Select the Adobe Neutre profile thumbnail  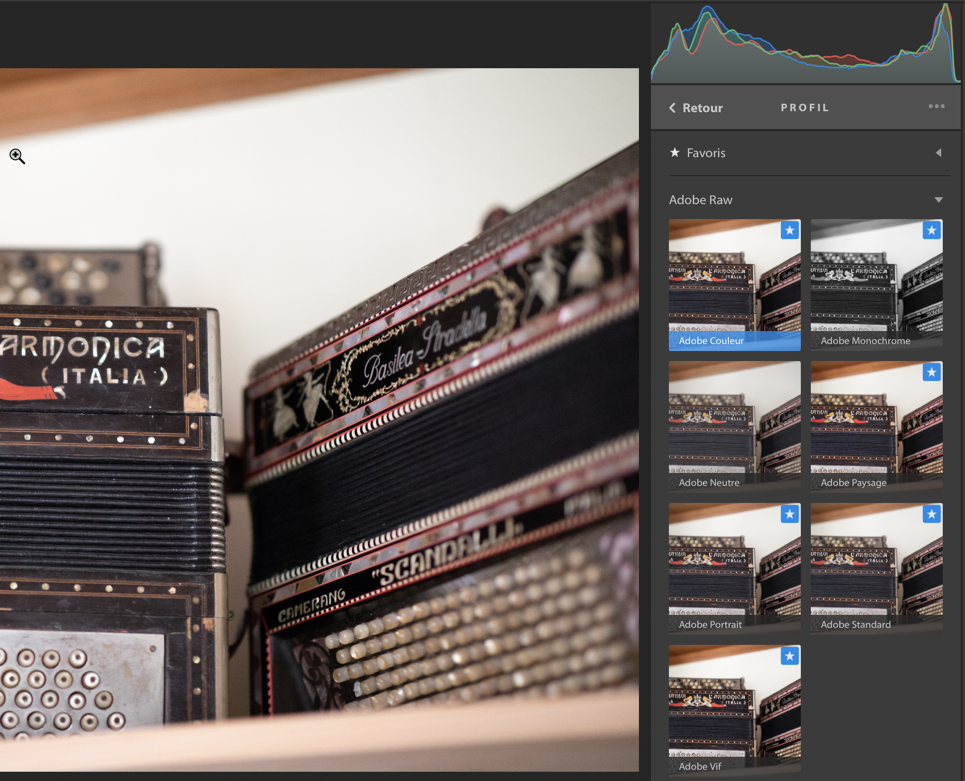734,426
